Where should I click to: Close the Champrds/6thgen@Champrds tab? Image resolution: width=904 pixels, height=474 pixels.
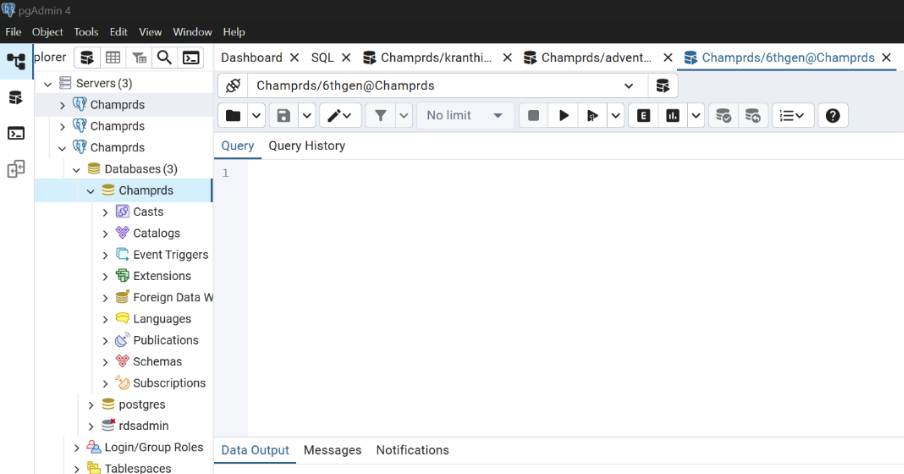(x=887, y=58)
